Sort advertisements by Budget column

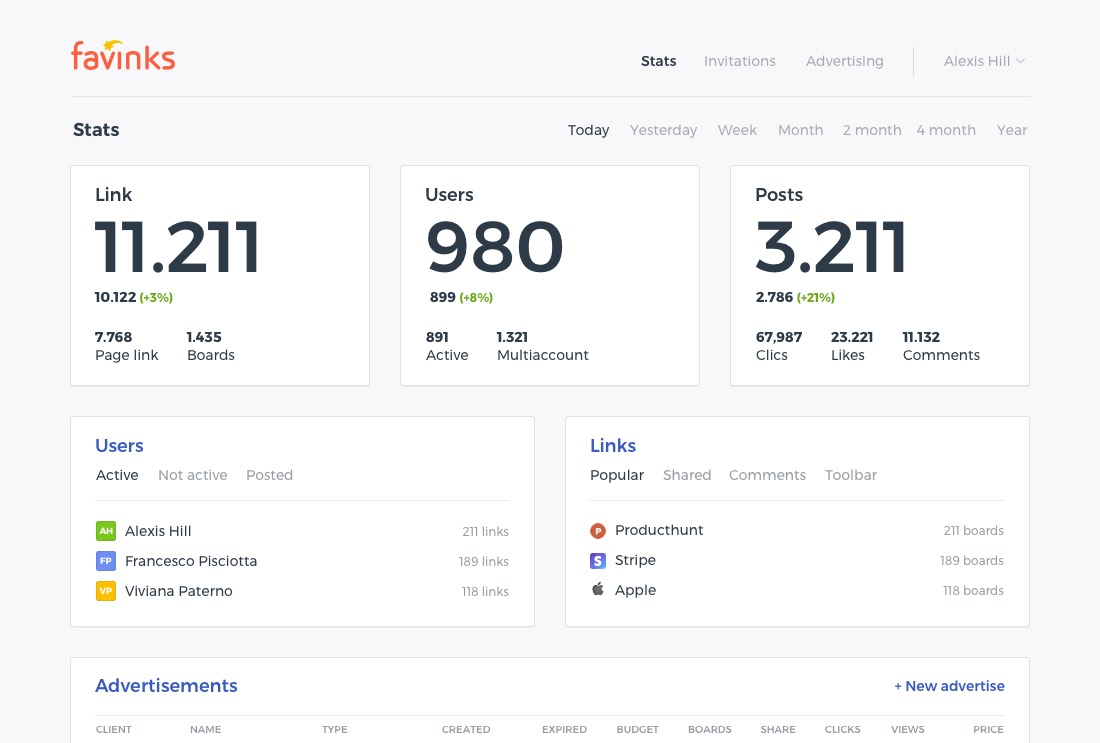637,730
